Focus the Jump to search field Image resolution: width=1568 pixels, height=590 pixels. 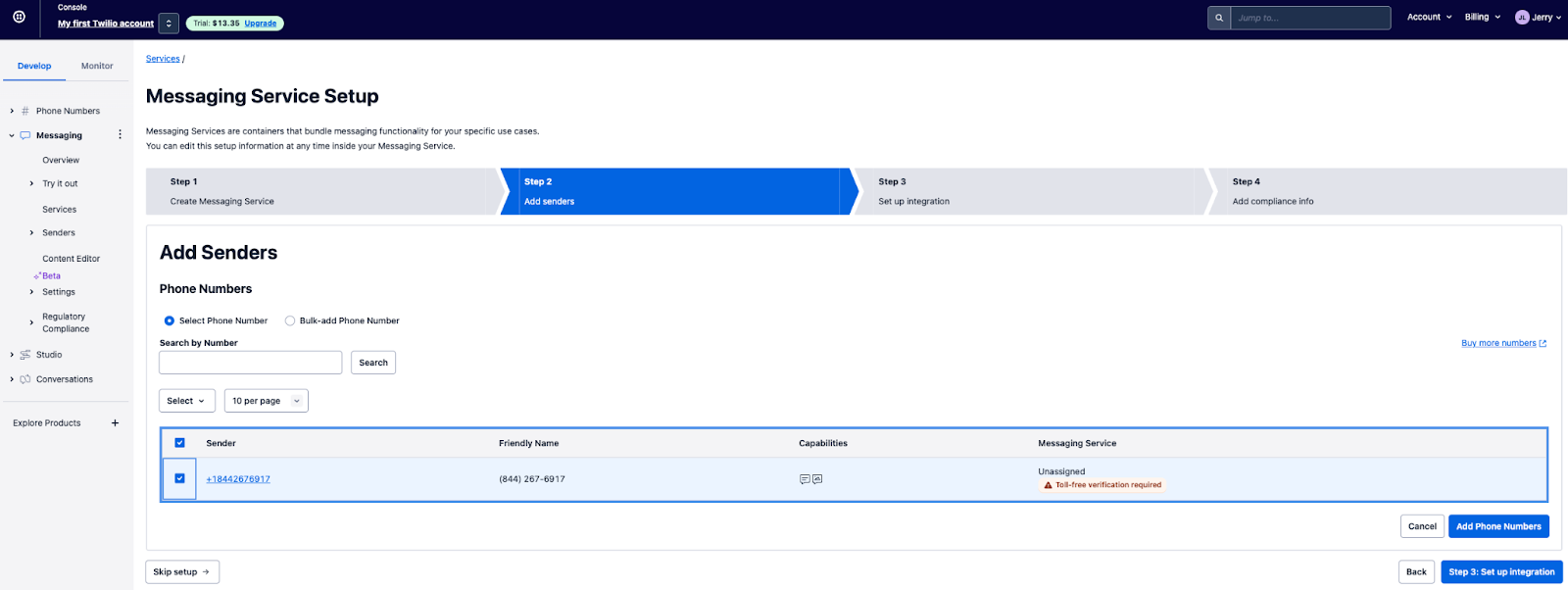click(1310, 18)
